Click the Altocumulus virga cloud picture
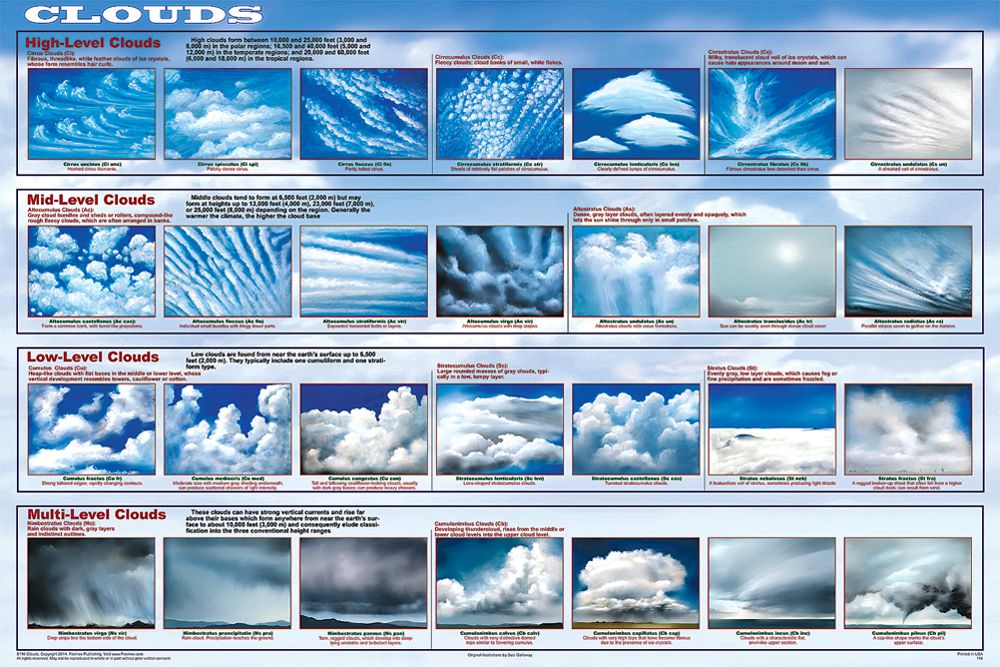 [x=500, y=271]
